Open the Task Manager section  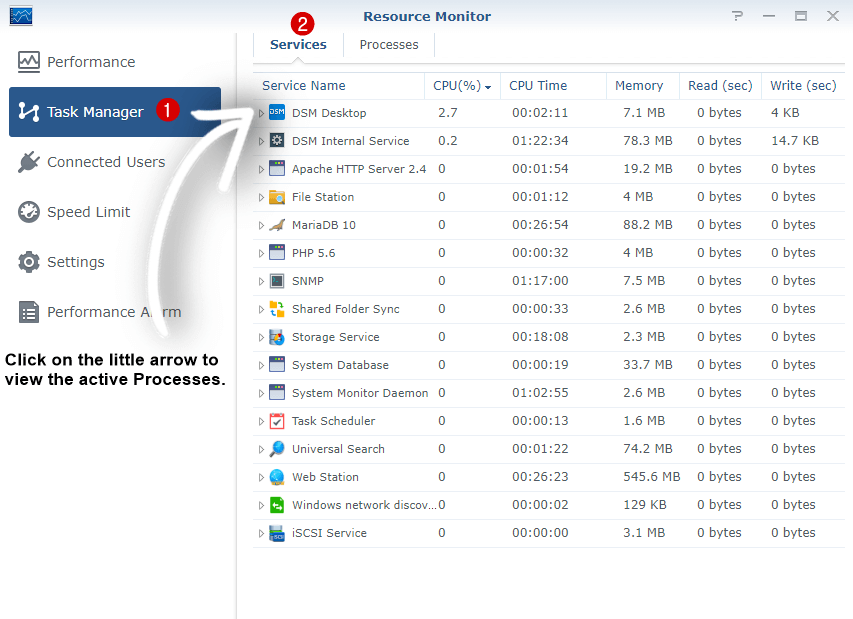(x=115, y=112)
